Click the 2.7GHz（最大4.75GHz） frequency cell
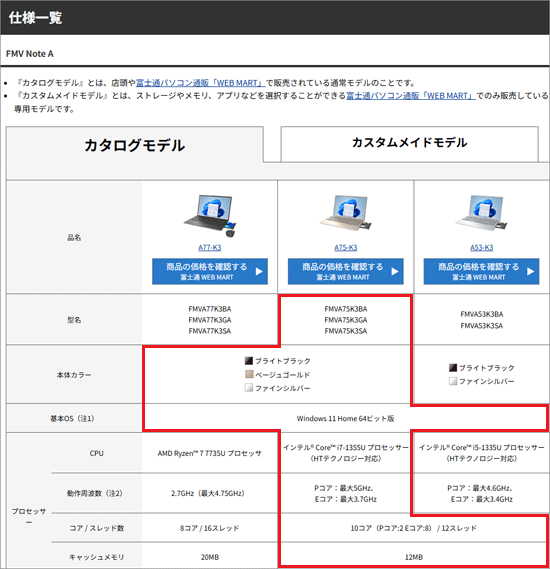550x569 pixels. 210,493
